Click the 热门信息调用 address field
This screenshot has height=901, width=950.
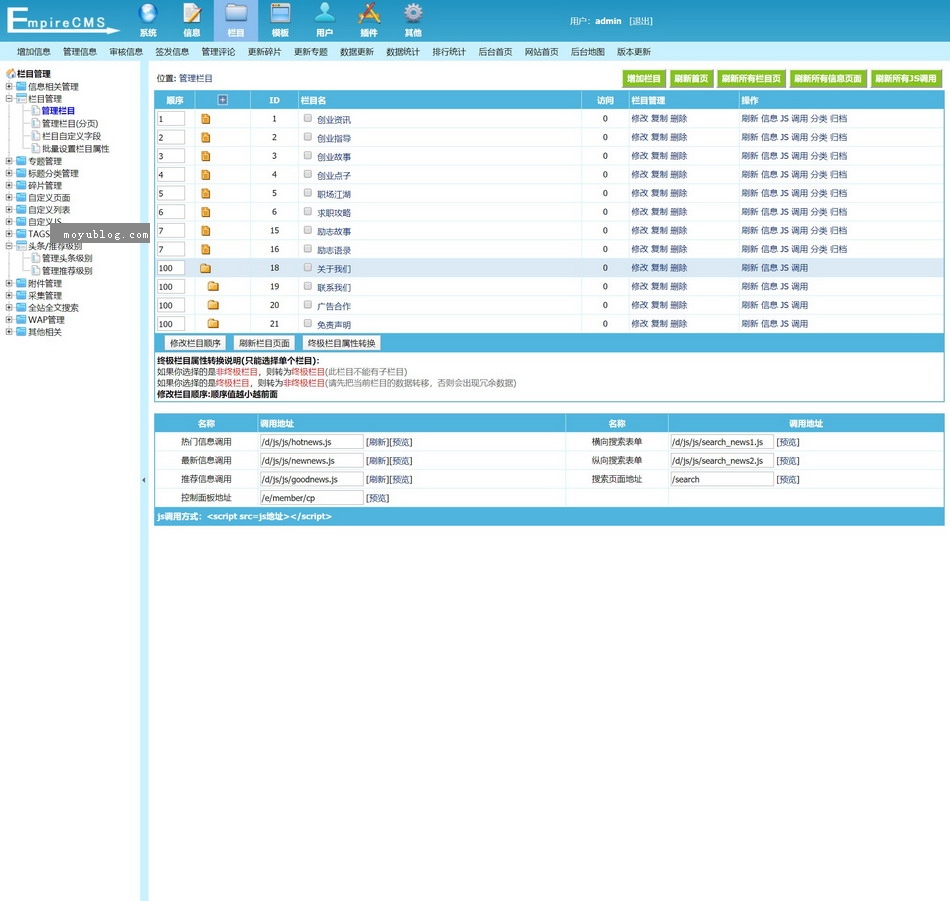(311, 442)
